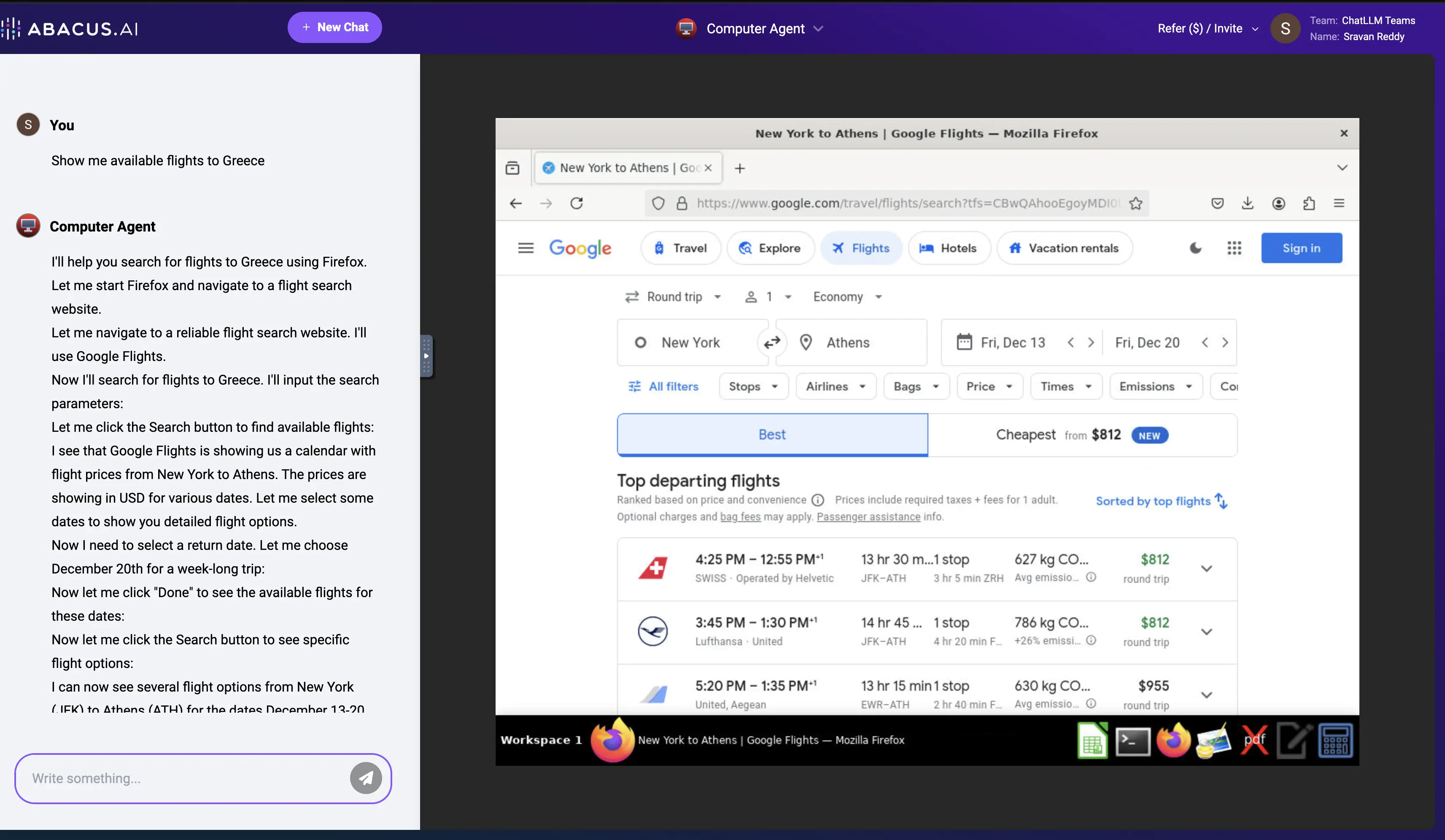
Task: Open the Google apps grid
Action: 1234,248
